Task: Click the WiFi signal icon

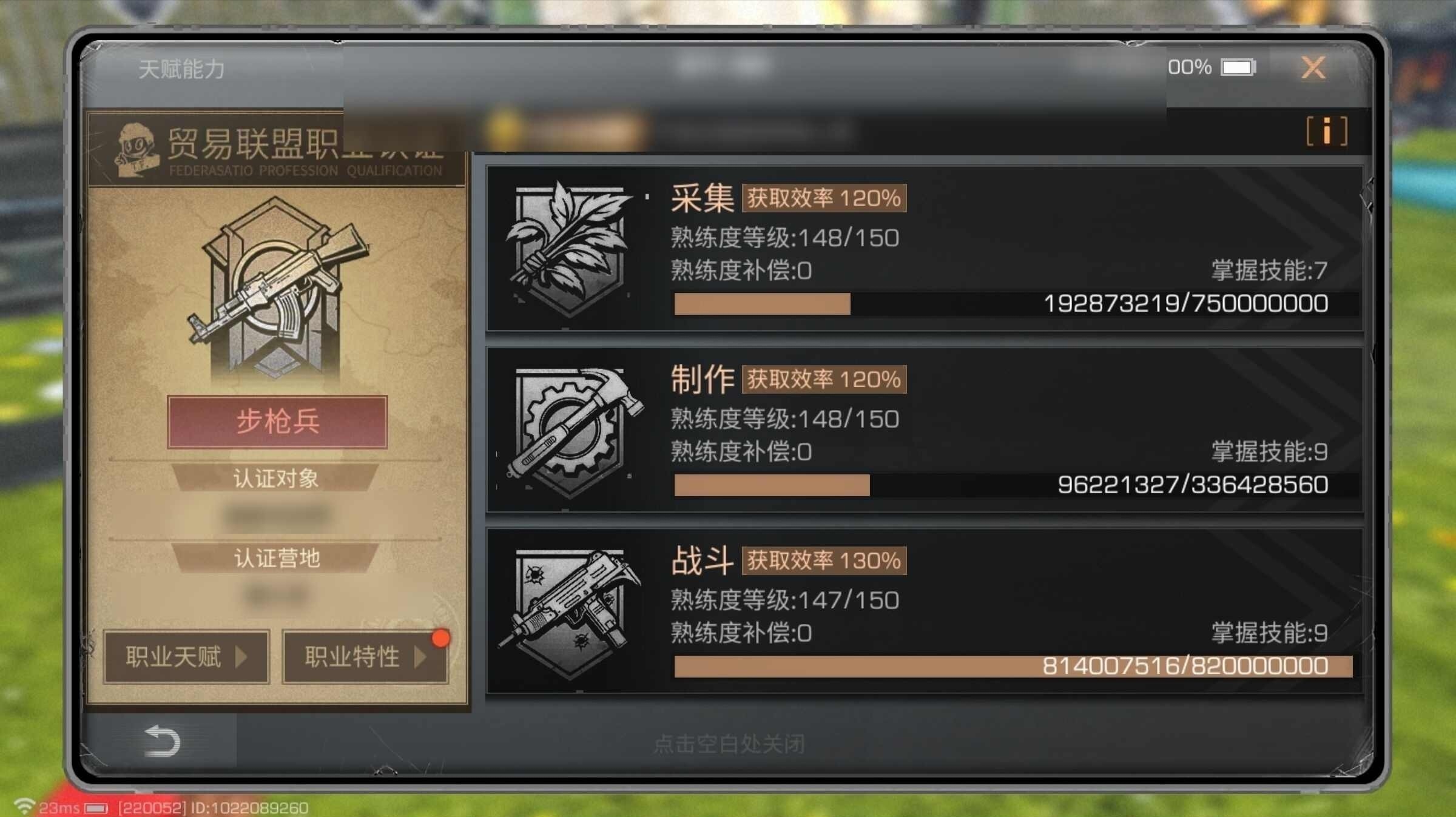Action: coord(24,806)
